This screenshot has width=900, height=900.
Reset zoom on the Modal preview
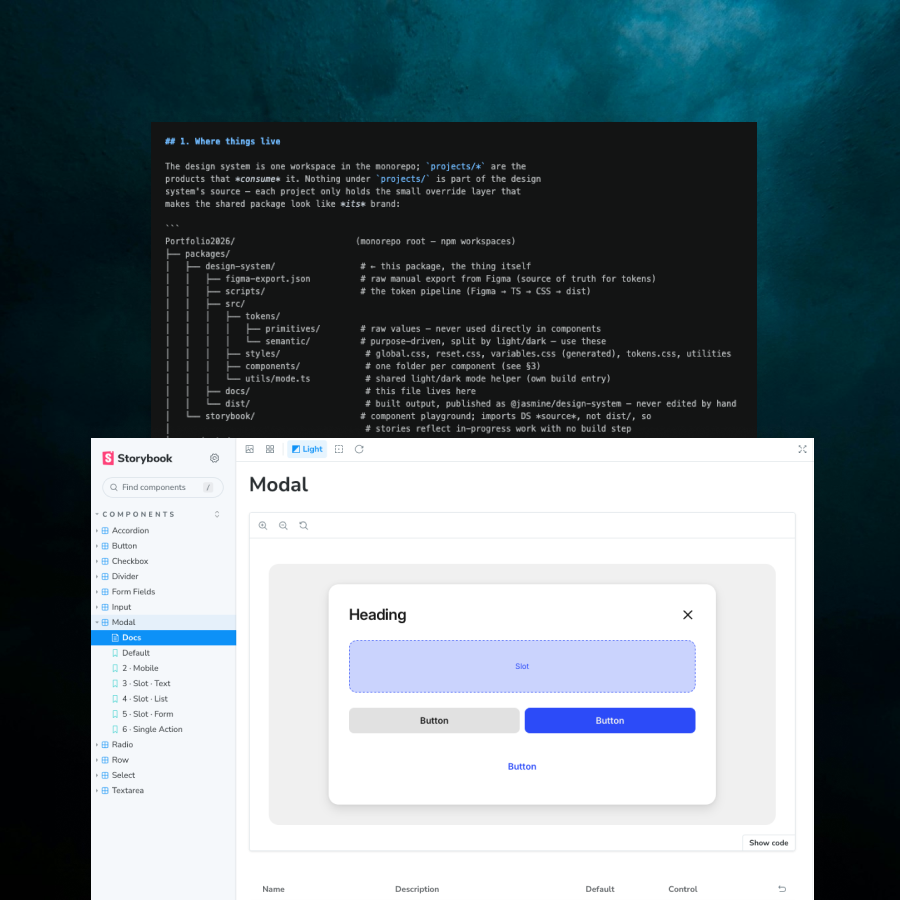[304, 526]
